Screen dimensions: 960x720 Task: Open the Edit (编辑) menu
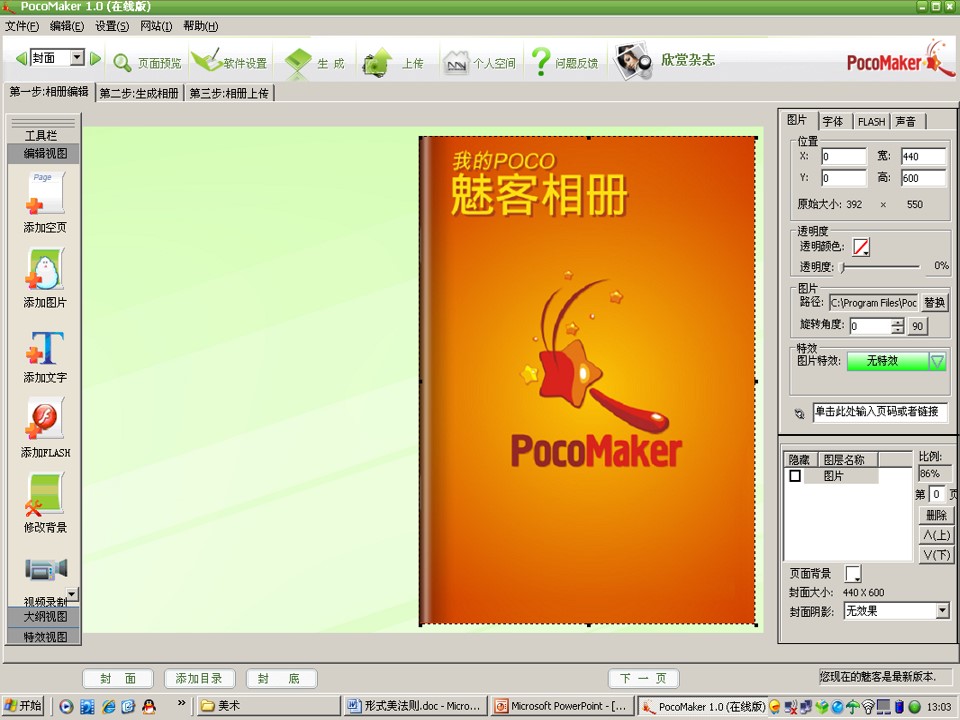[67, 26]
